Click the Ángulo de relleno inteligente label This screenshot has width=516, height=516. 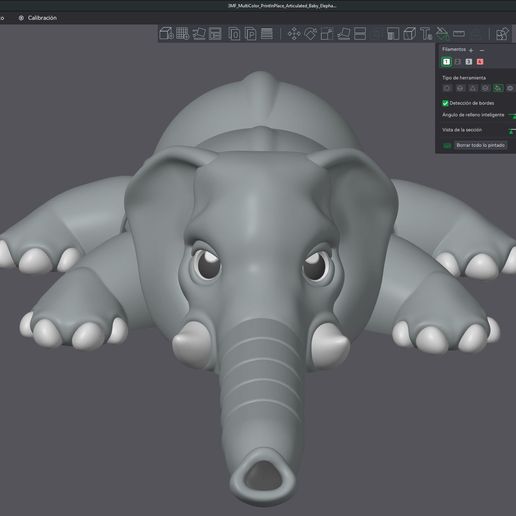(473, 115)
